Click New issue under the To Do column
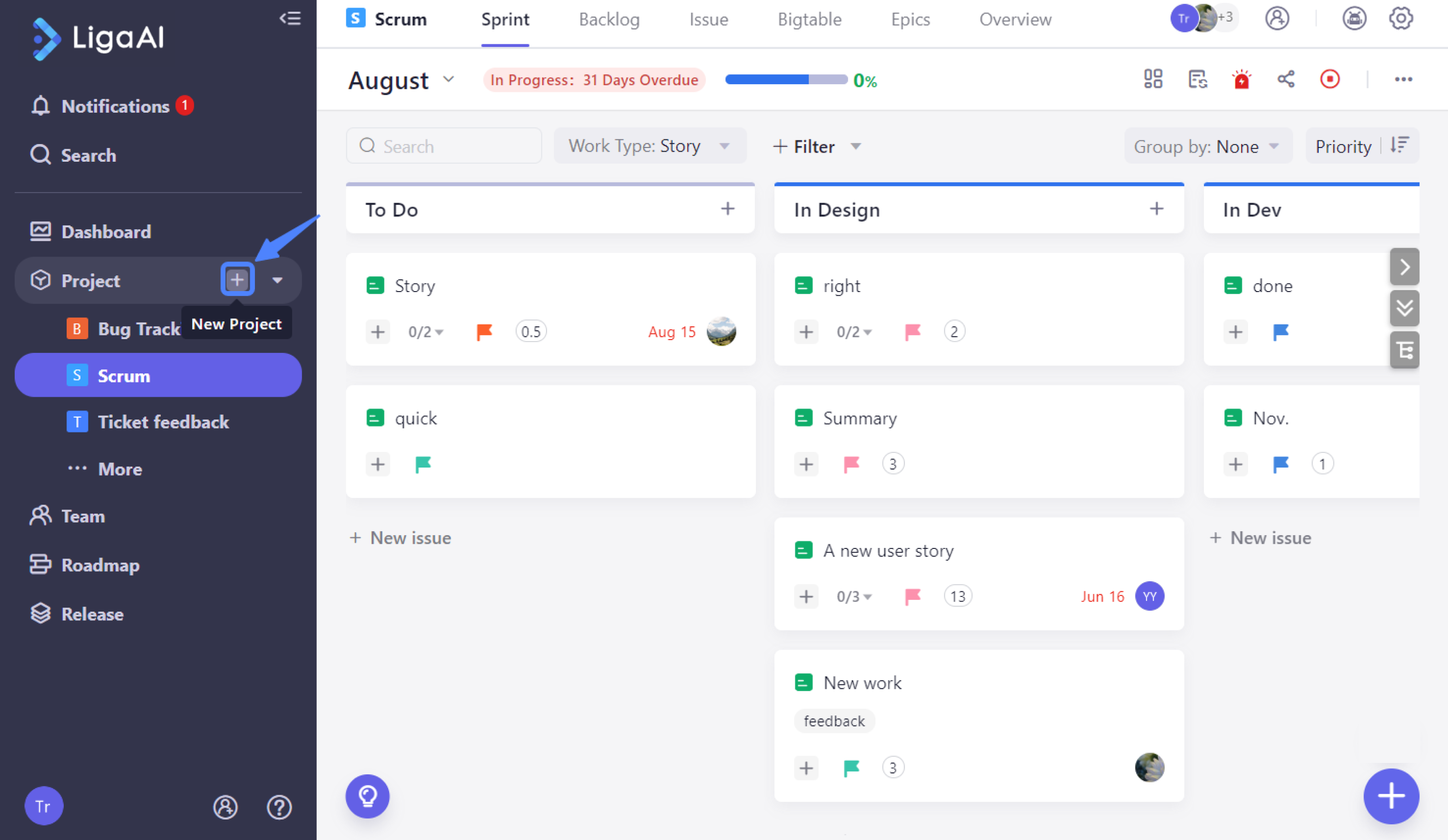Image resolution: width=1448 pixels, height=840 pixels. (x=401, y=538)
